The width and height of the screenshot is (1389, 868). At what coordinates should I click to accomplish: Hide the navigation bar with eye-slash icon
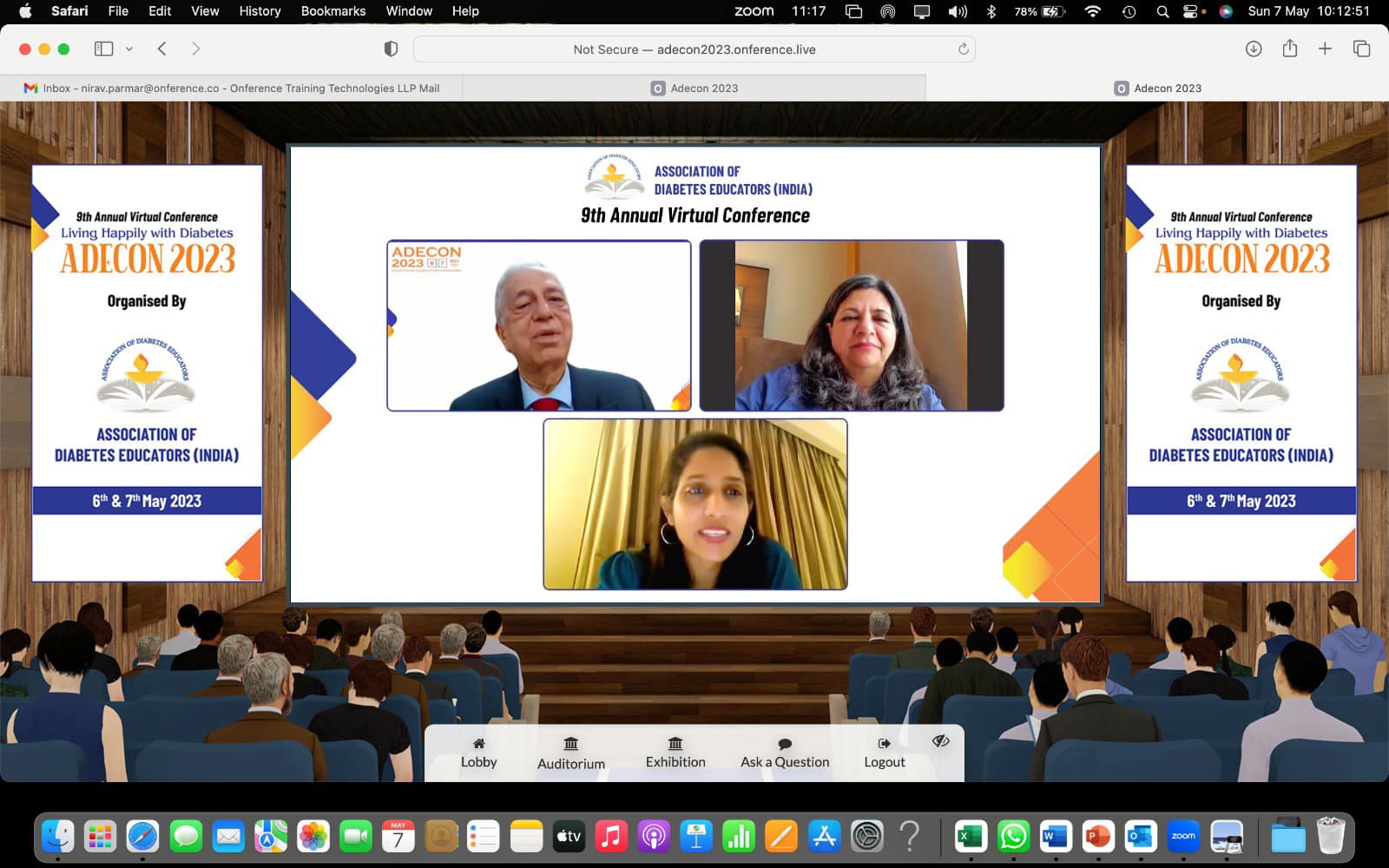(x=940, y=741)
